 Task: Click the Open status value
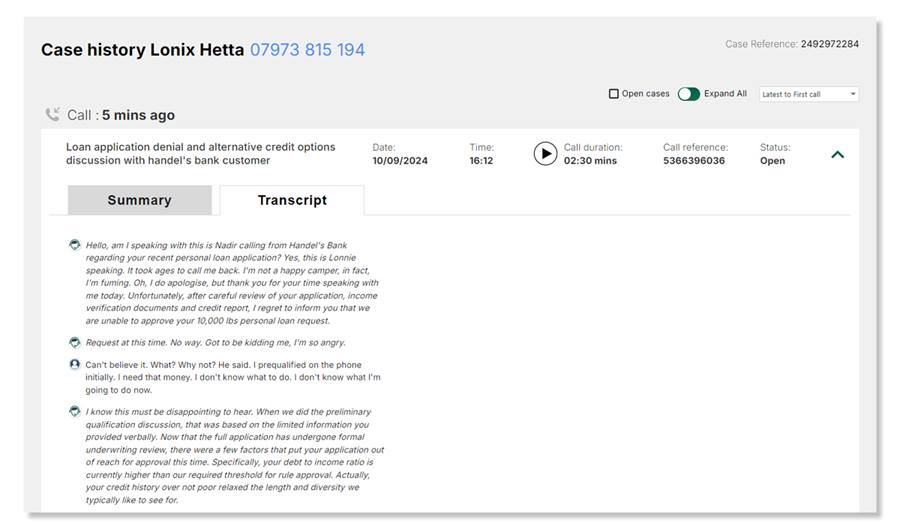click(773, 160)
